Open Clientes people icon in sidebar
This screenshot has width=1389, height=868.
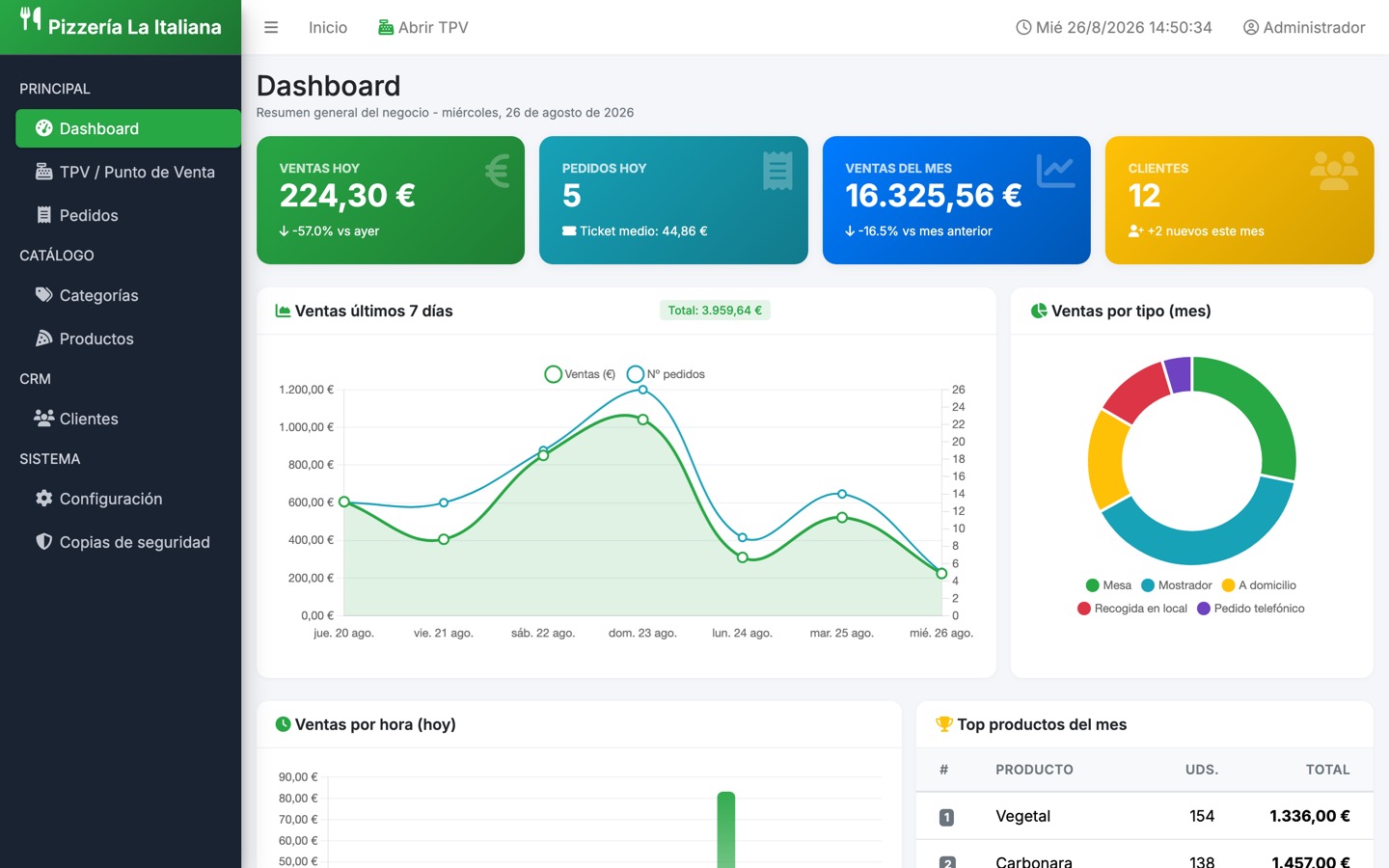click(x=43, y=419)
